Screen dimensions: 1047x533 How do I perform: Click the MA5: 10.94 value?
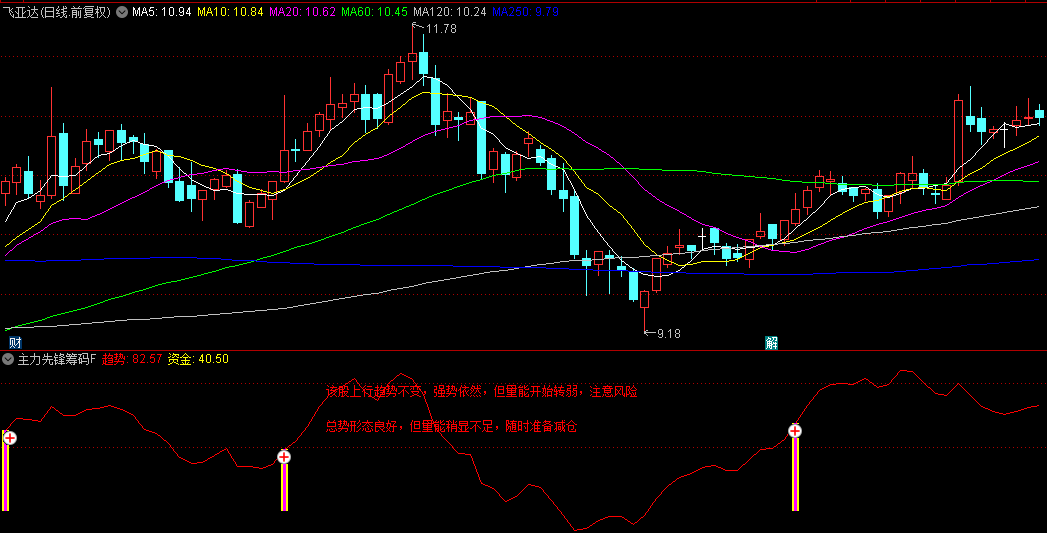point(161,12)
